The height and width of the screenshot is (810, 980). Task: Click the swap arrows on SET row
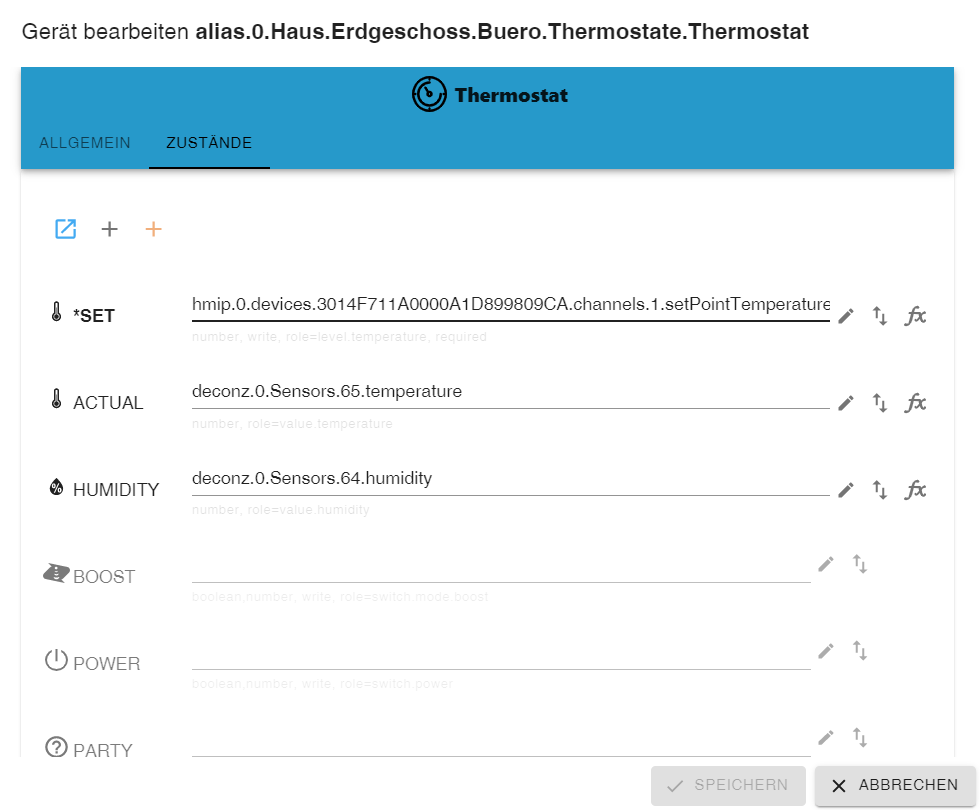pos(880,316)
